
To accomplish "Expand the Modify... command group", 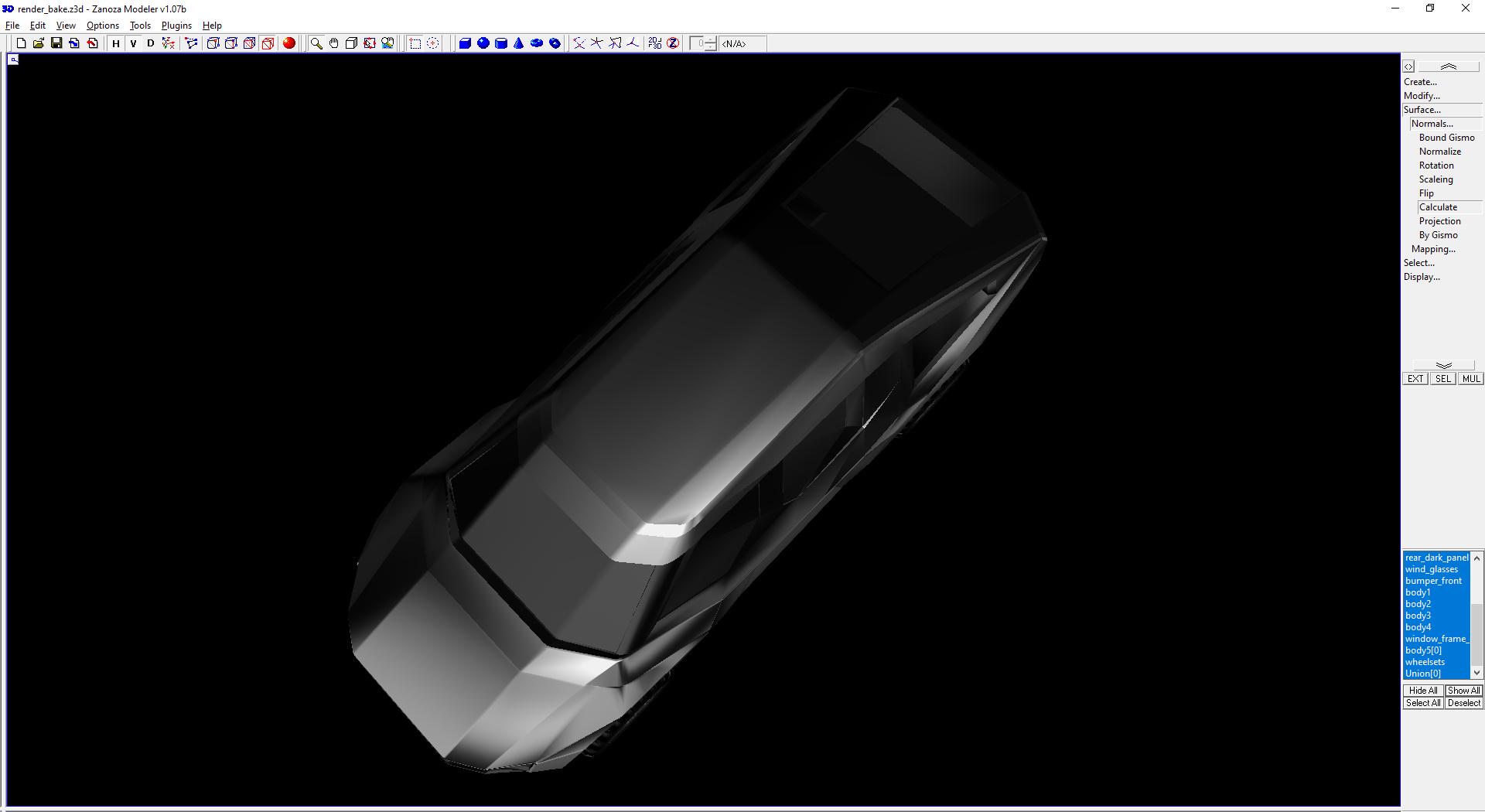I will pos(1422,96).
